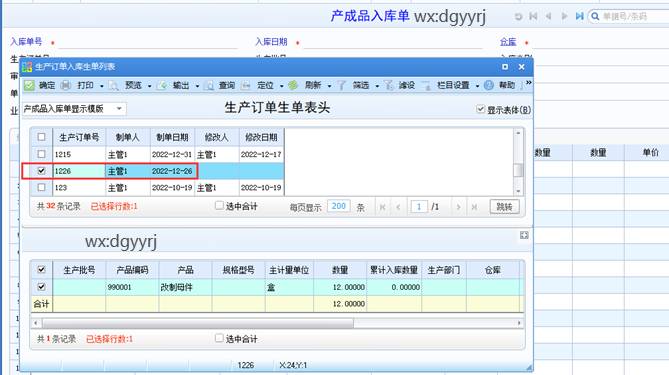Click the 滤设 toolbar label

pyautogui.click(x=407, y=85)
